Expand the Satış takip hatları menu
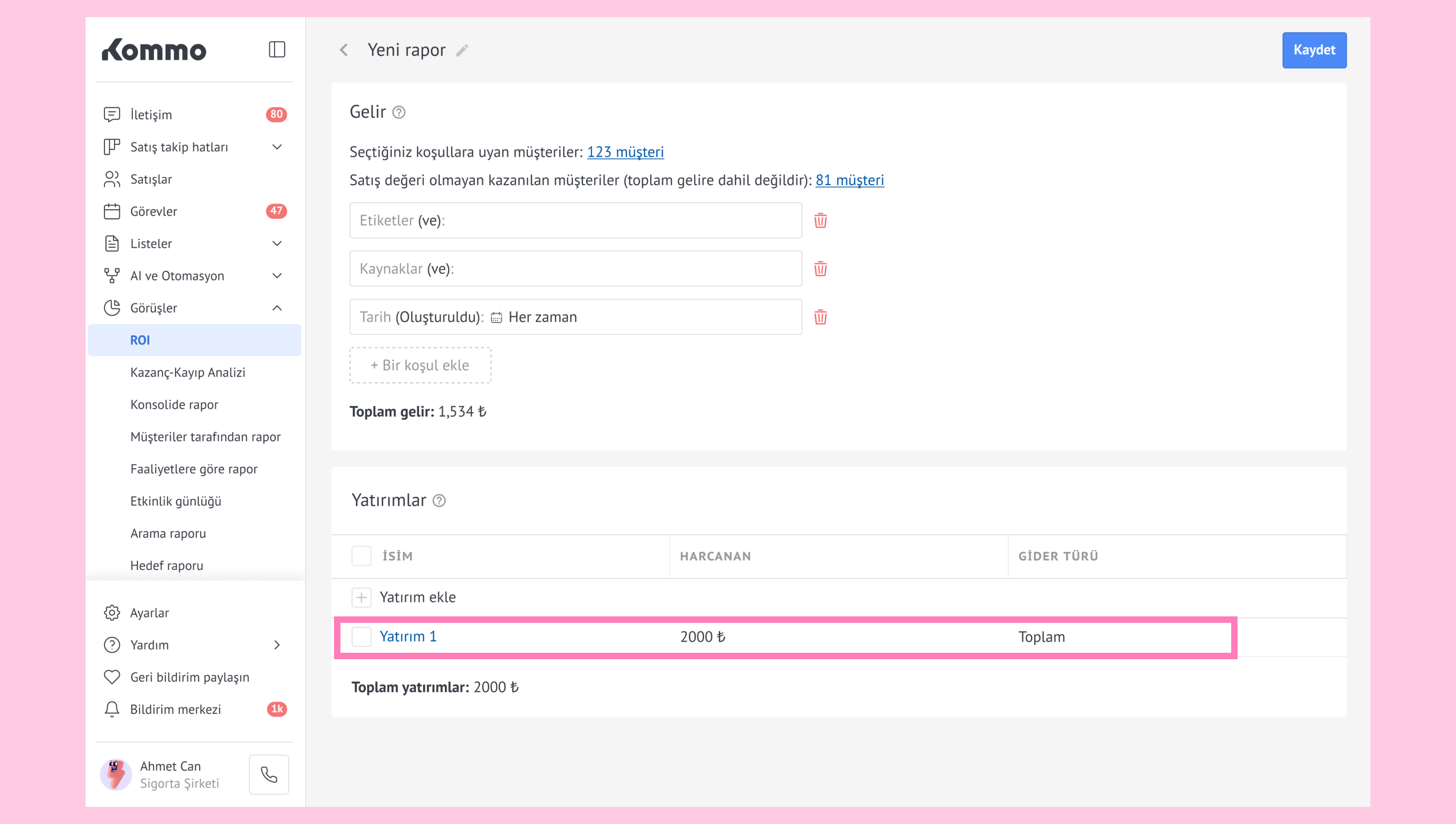The height and width of the screenshot is (824, 1456). (277, 147)
